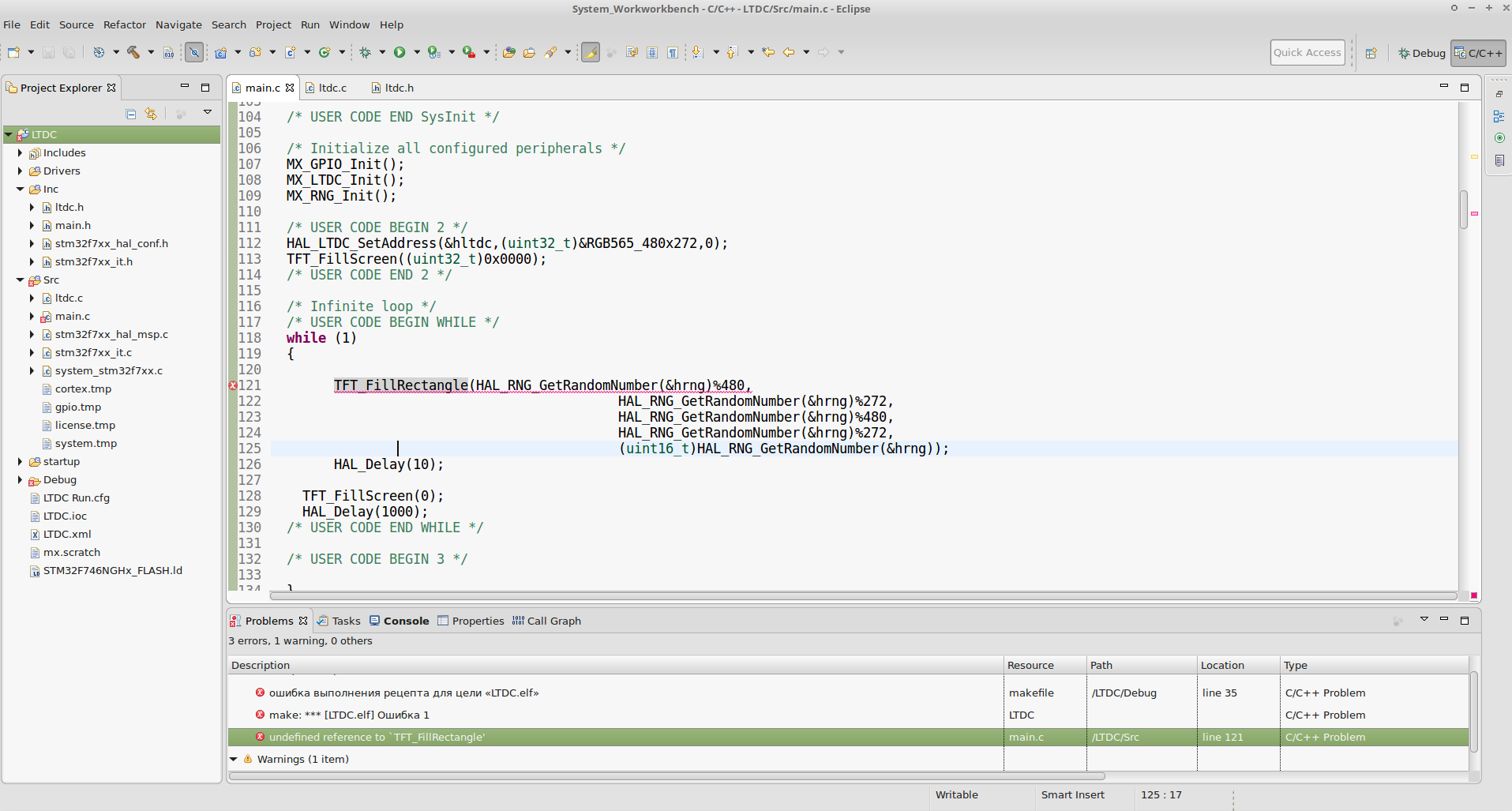The width and height of the screenshot is (1512, 811).
Task: Click the Debug bug icon in toolbar
Action: pos(365,52)
